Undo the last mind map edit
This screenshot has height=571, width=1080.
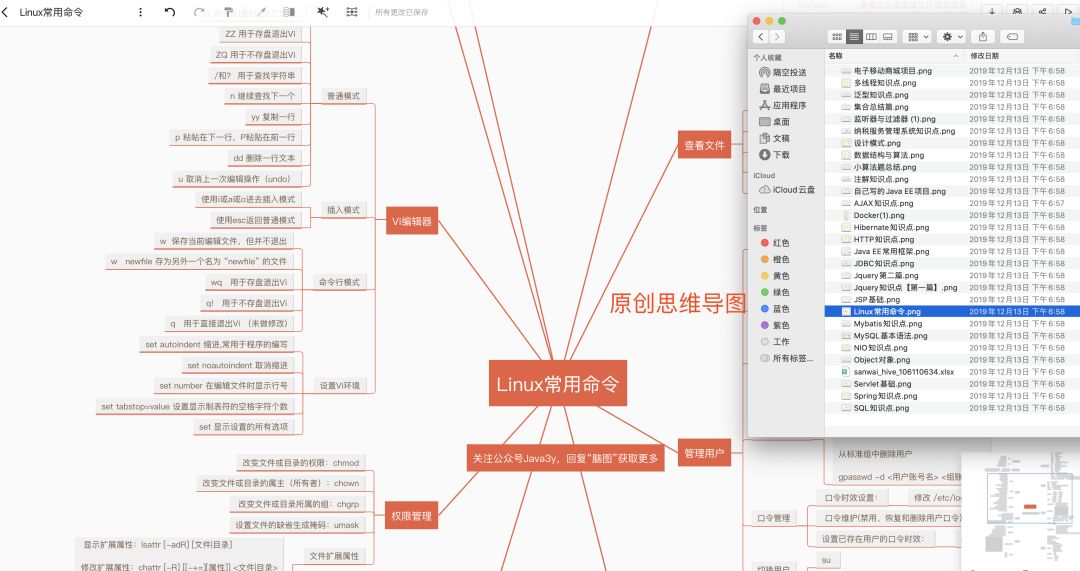coord(169,12)
